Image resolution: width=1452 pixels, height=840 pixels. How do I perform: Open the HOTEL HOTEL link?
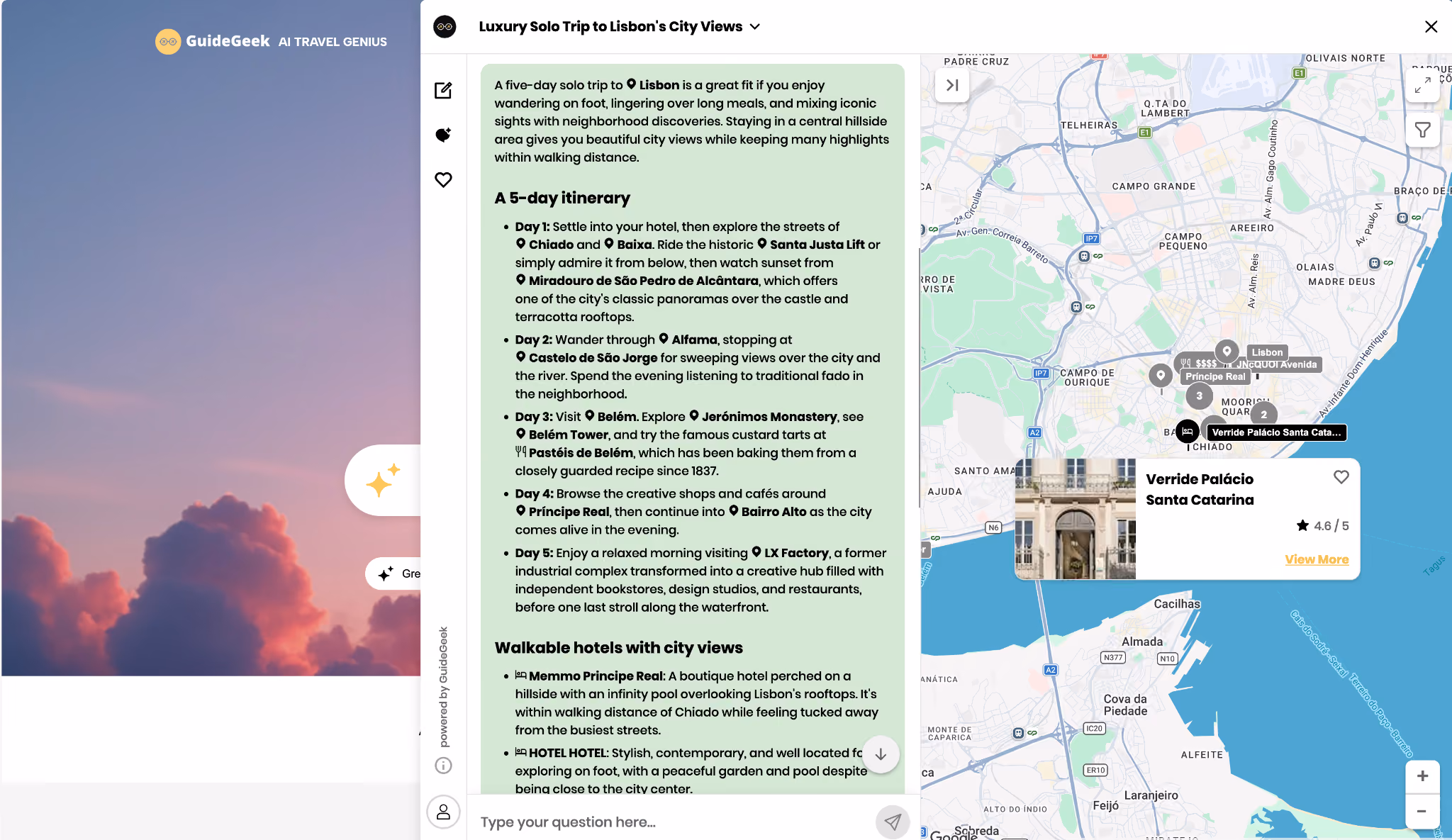(x=561, y=753)
